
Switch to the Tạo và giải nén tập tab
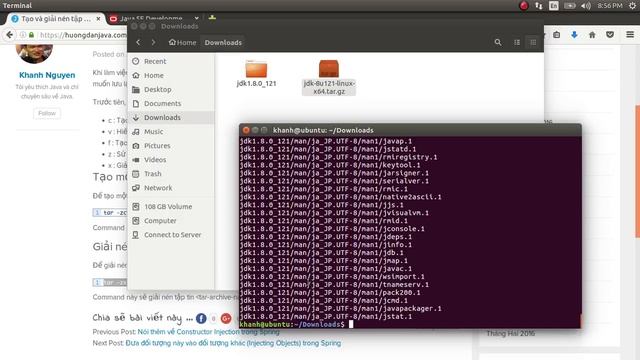(56, 19)
